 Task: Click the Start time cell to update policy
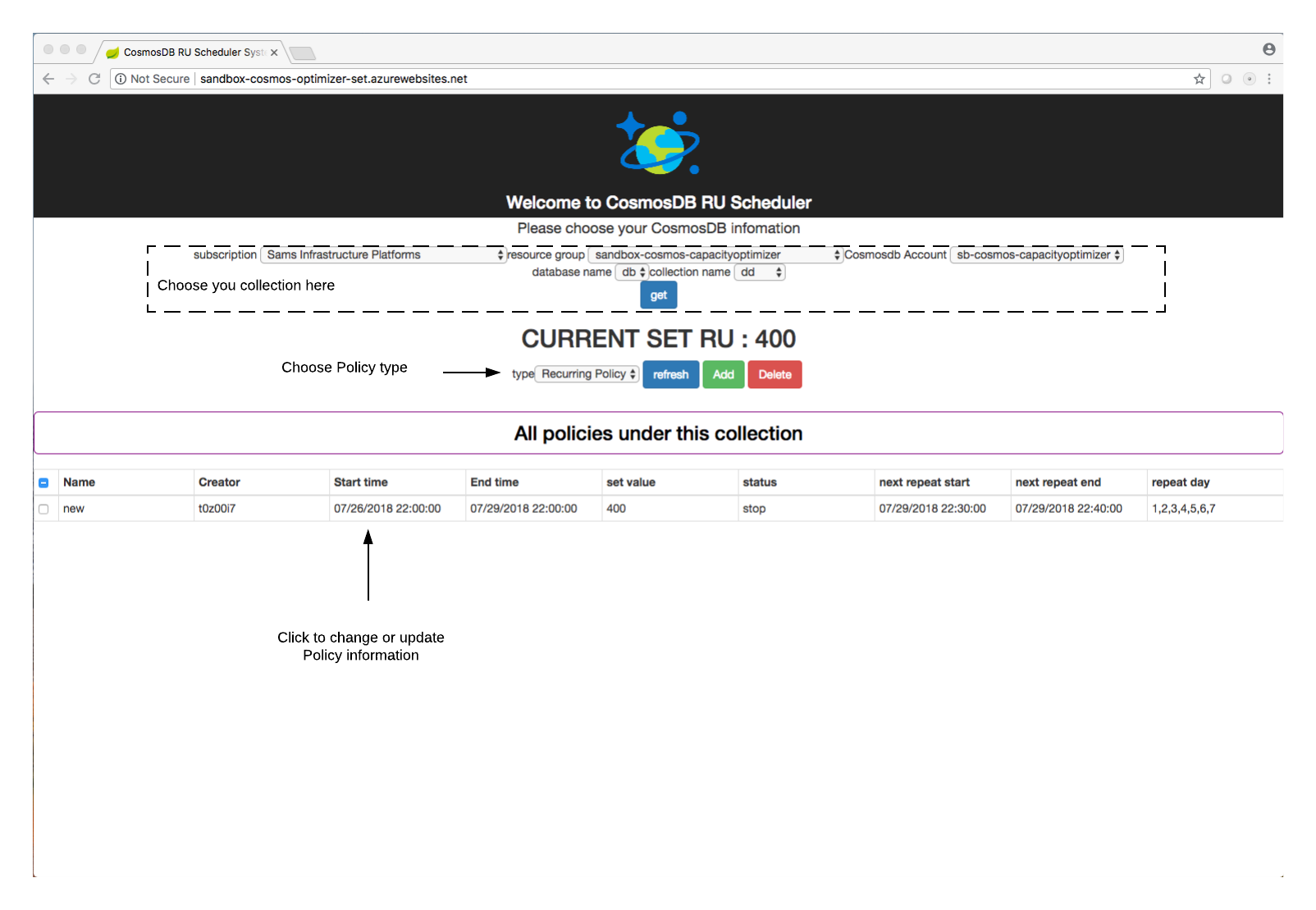(x=387, y=509)
